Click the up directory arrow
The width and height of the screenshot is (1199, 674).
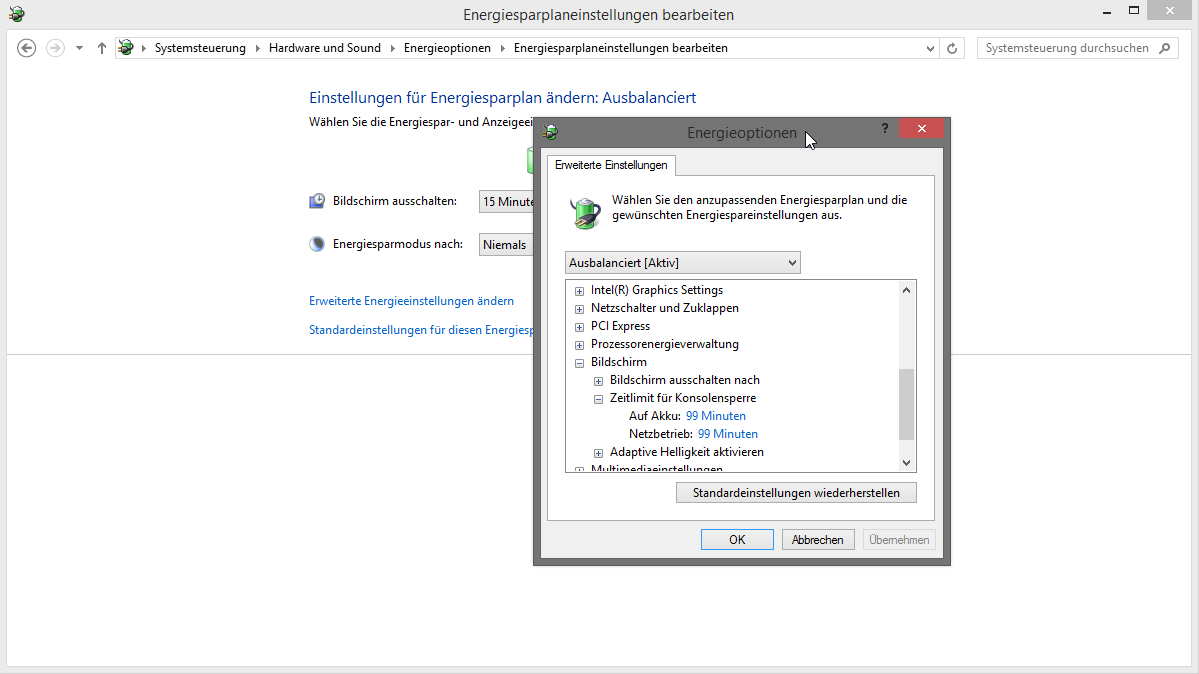click(102, 48)
